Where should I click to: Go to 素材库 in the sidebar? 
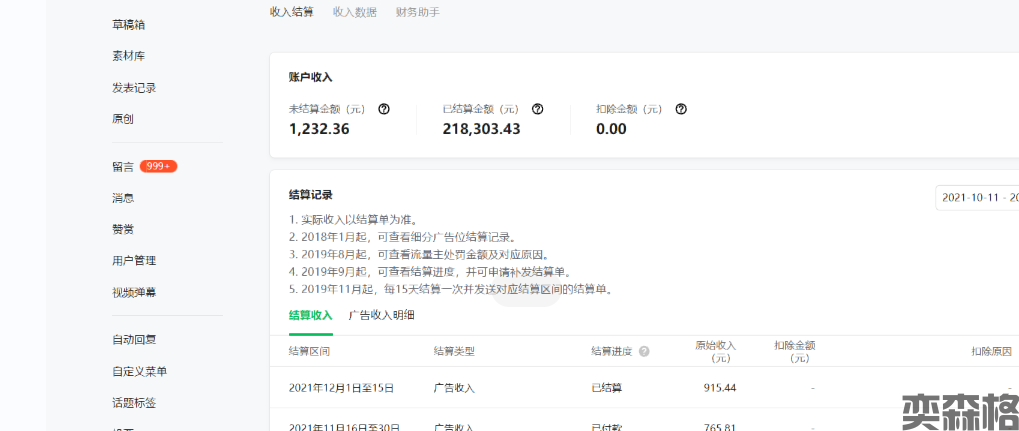pyautogui.click(x=128, y=56)
